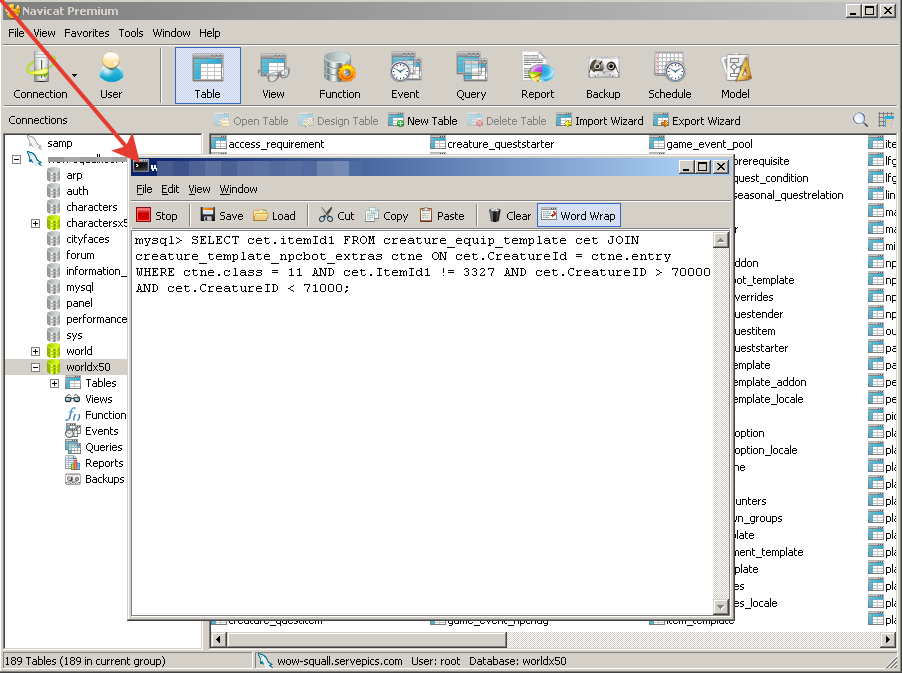This screenshot has width=902, height=673.
Task: Select the samp connection
Action: tap(60, 143)
